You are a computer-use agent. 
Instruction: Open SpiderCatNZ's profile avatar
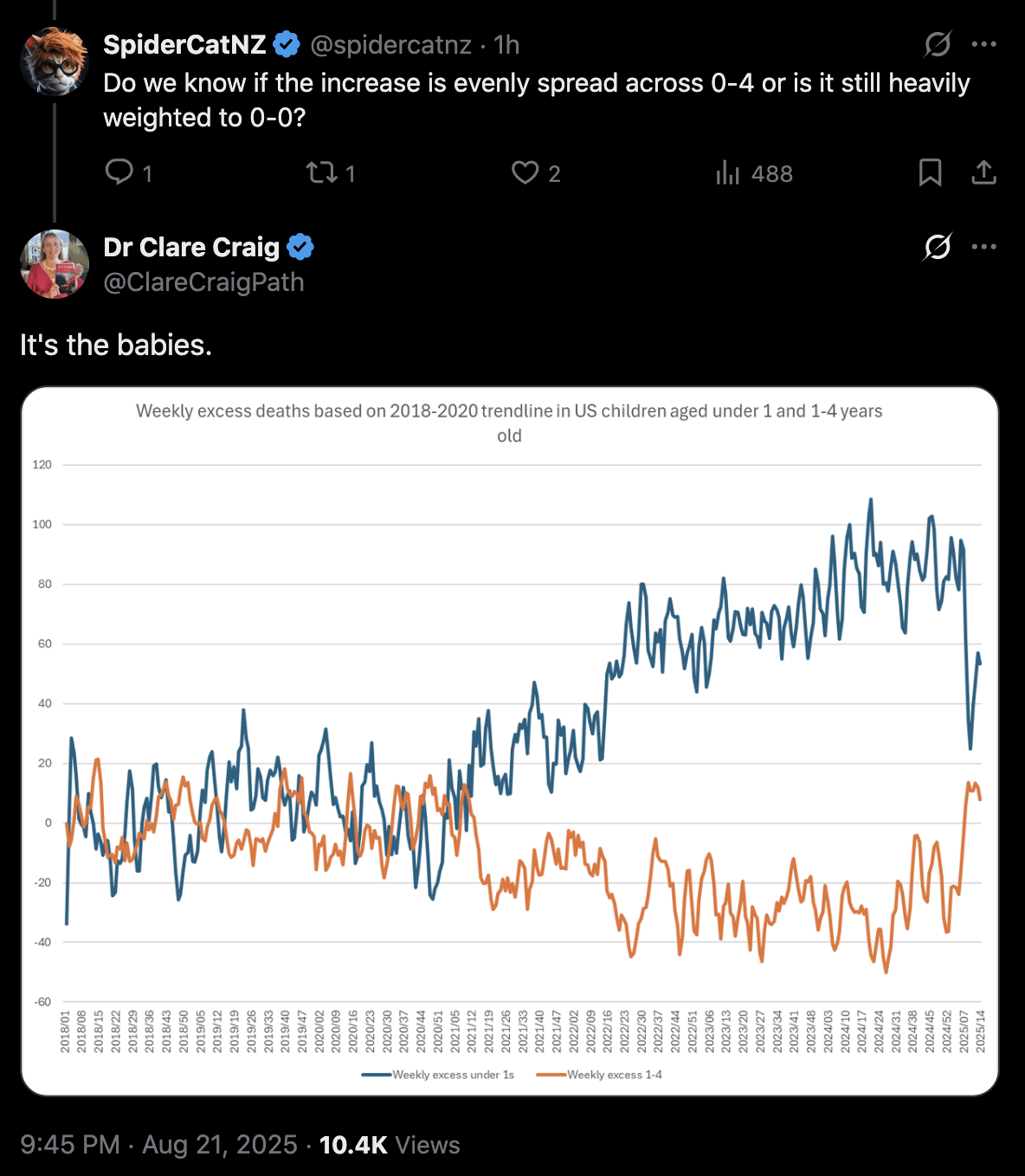pyautogui.click(x=55, y=61)
